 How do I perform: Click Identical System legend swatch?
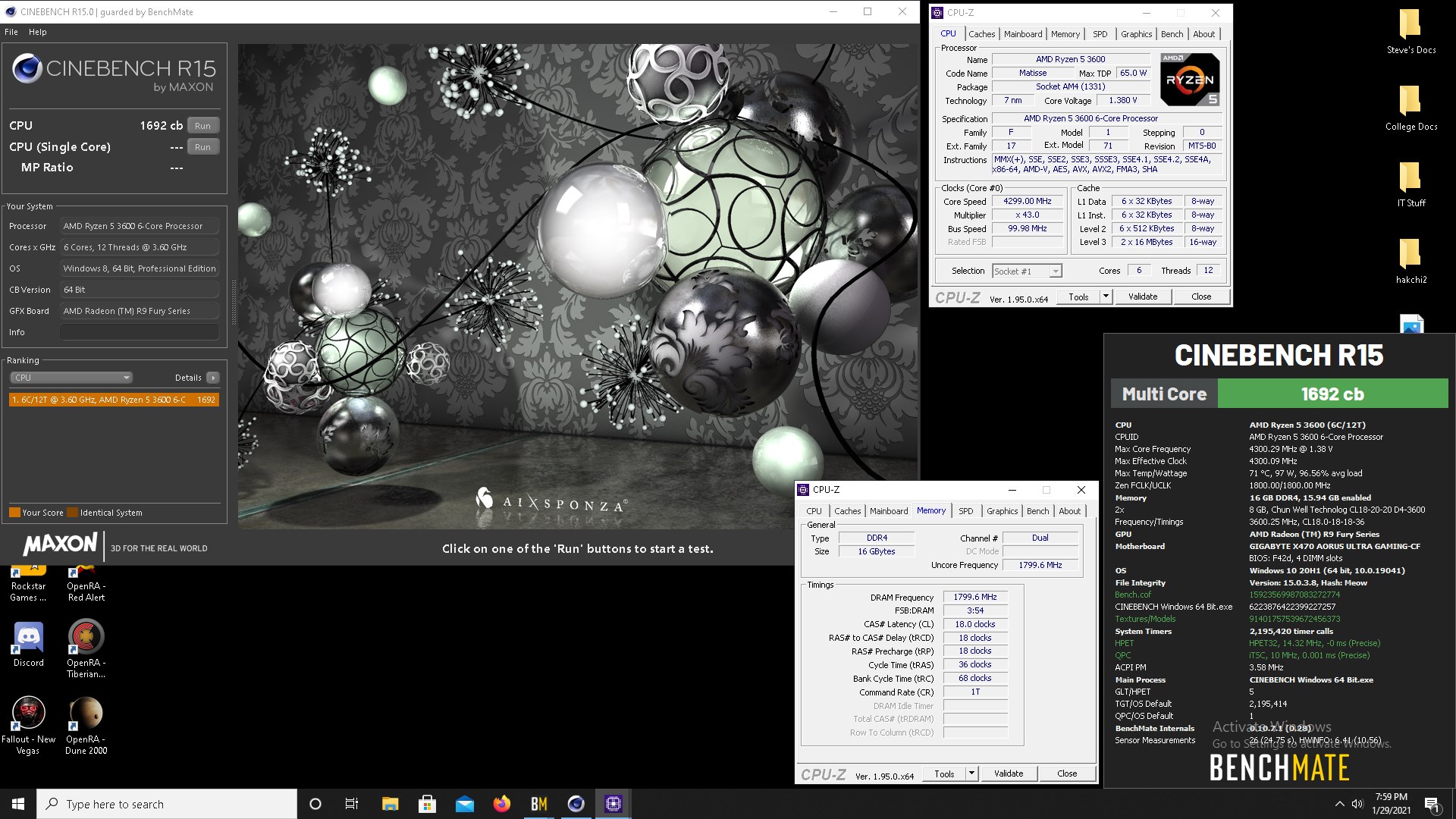72,513
